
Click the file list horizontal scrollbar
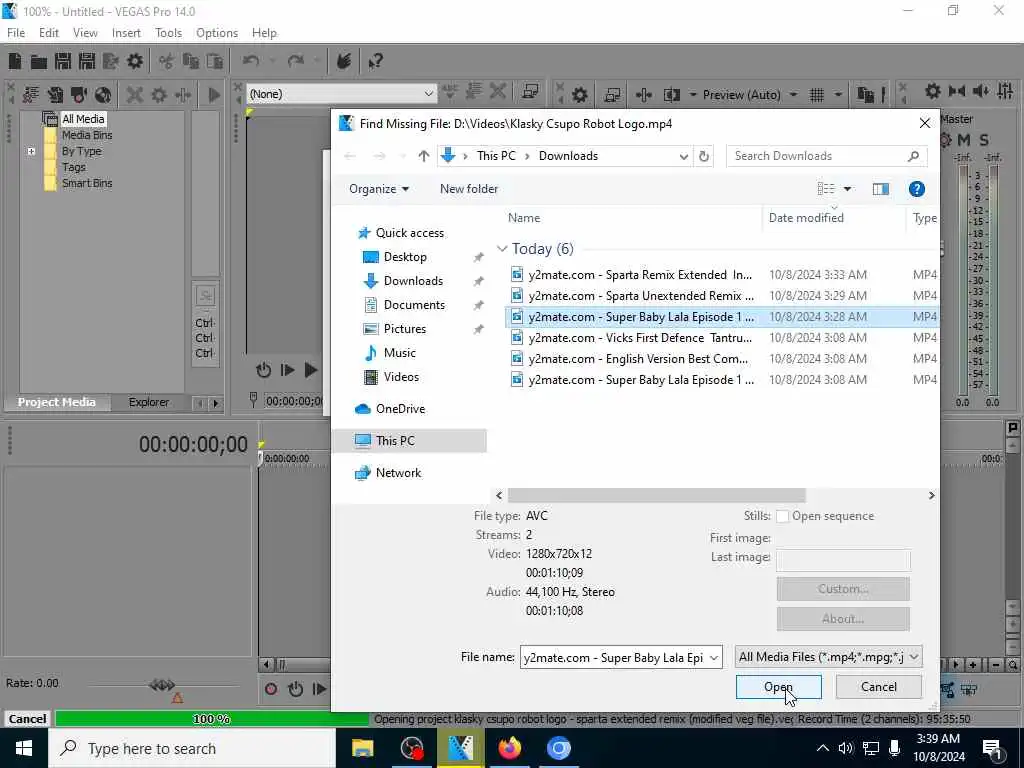pos(656,496)
